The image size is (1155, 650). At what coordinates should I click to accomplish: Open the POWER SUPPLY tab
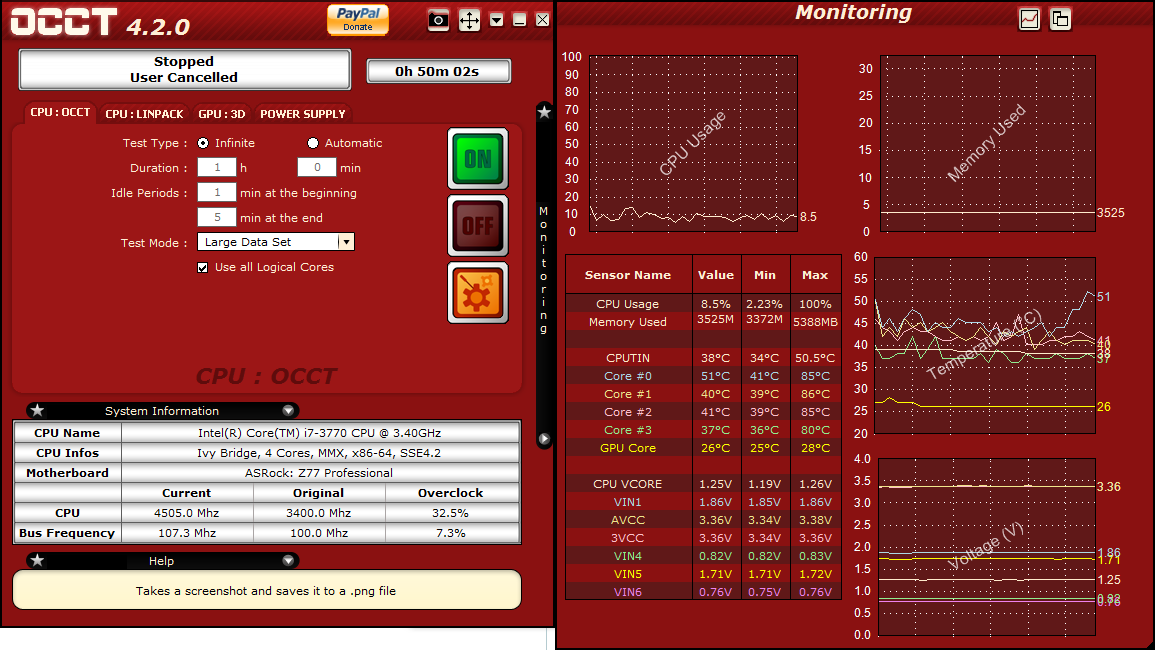pos(303,114)
